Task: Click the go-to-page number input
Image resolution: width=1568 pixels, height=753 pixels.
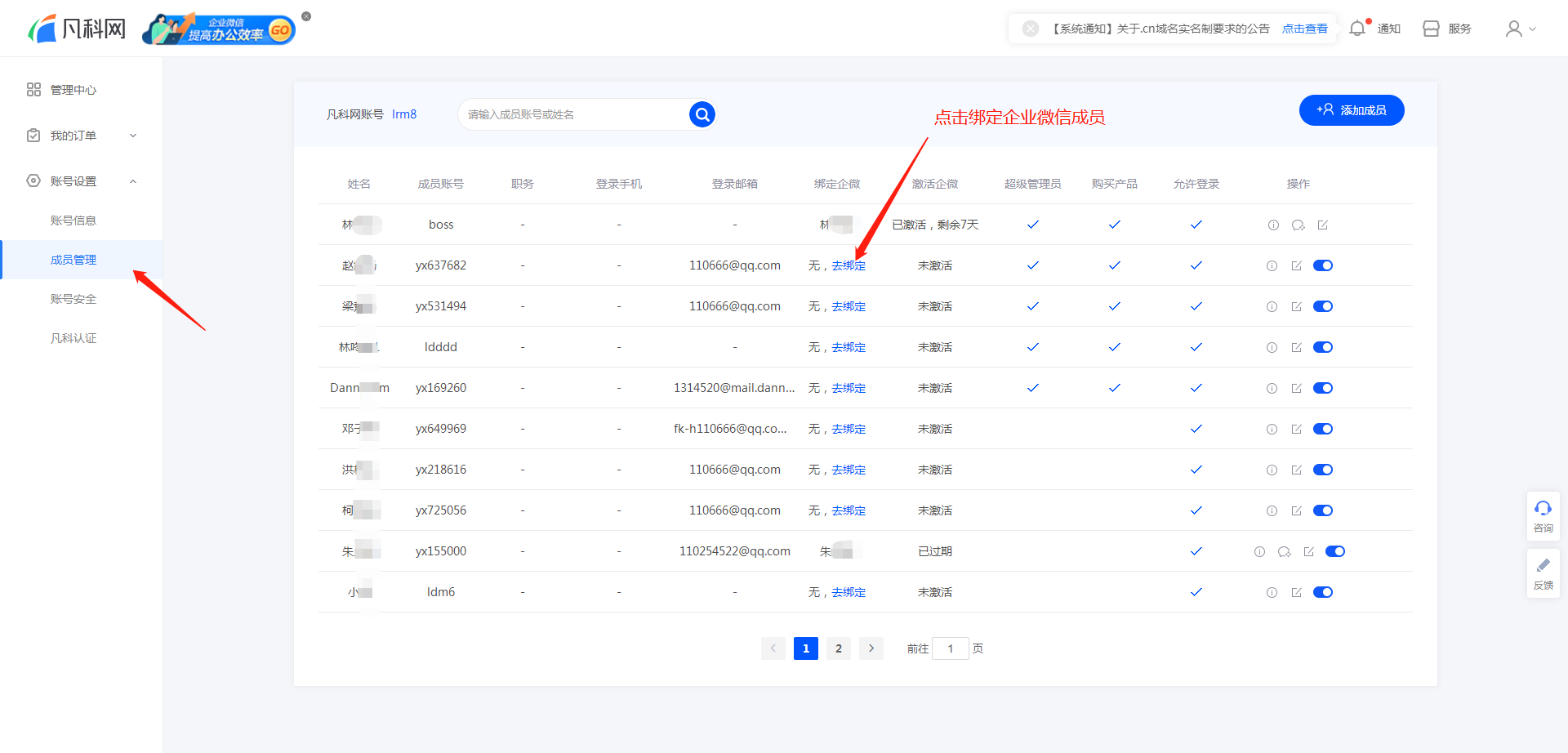Action: [x=951, y=648]
